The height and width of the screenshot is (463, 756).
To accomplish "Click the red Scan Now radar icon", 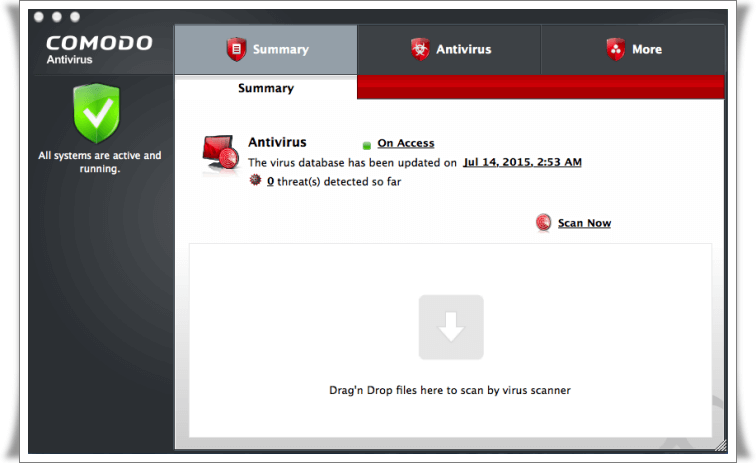I will [543, 222].
